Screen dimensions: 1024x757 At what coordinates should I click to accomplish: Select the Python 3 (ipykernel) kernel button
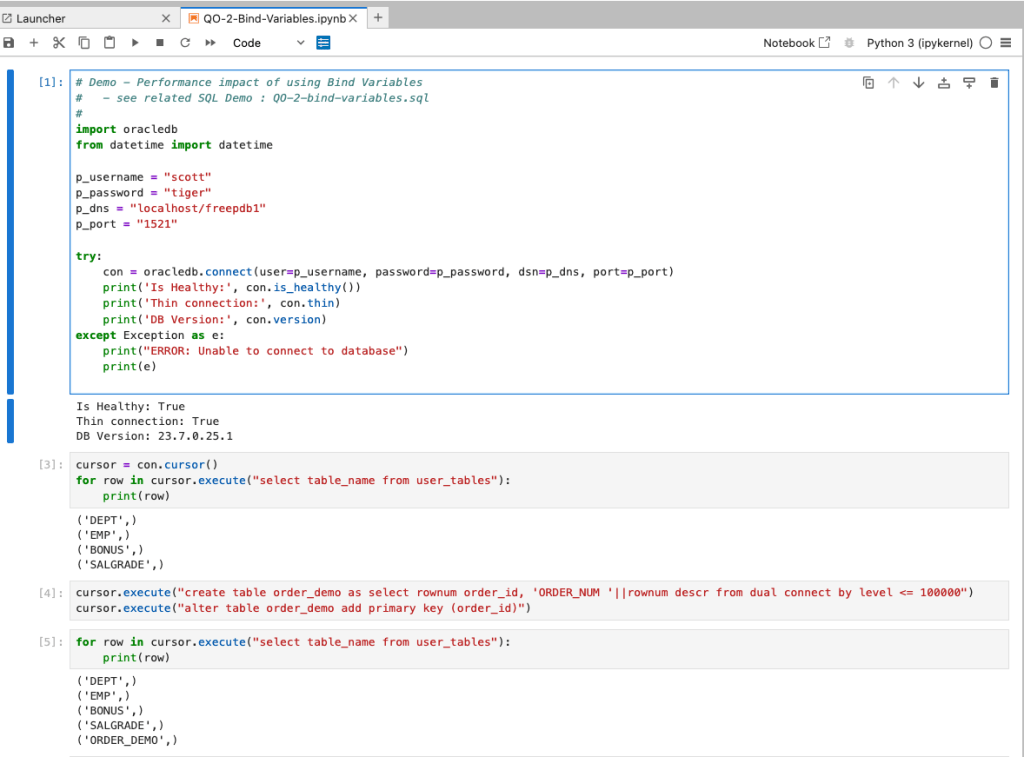pyautogui.click(x=919, y=43)
